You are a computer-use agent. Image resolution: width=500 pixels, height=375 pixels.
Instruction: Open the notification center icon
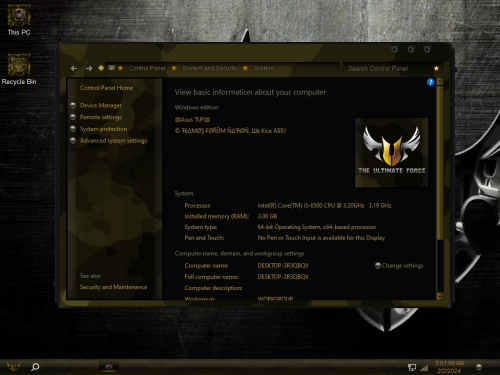pos(479,367)
